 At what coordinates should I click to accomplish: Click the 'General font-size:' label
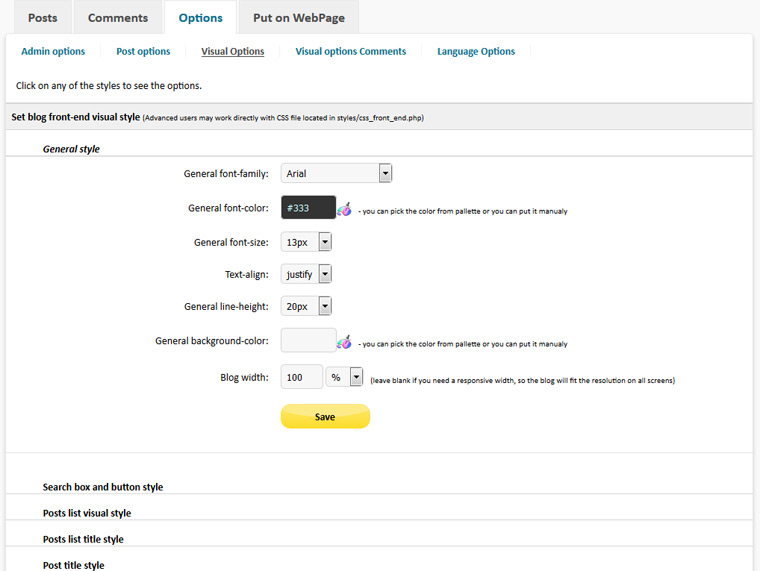tap(231, 242)
